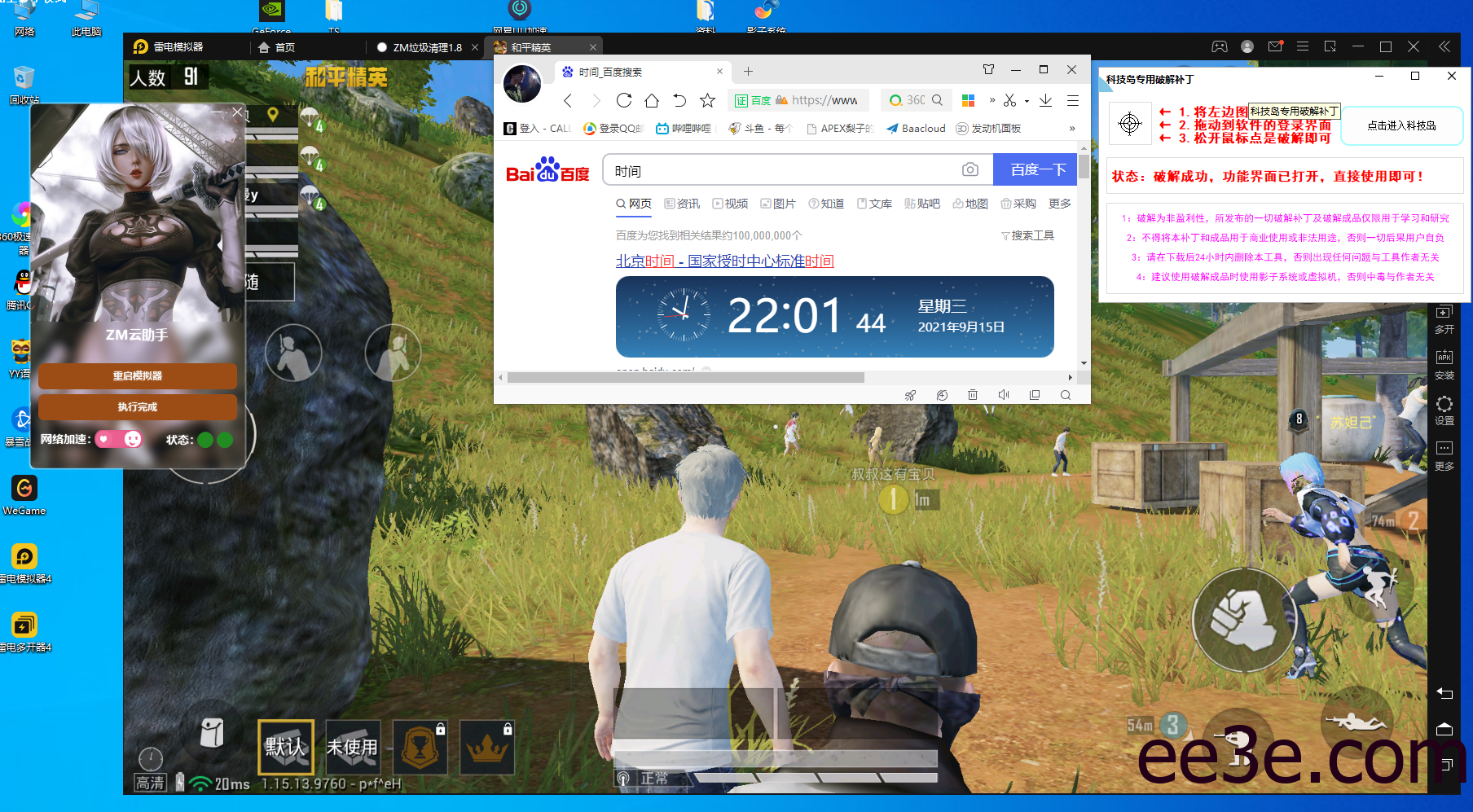Open mail notifications icon in emulator titlebar
Screen dimensions: 1473x812
click(1275, 46)
